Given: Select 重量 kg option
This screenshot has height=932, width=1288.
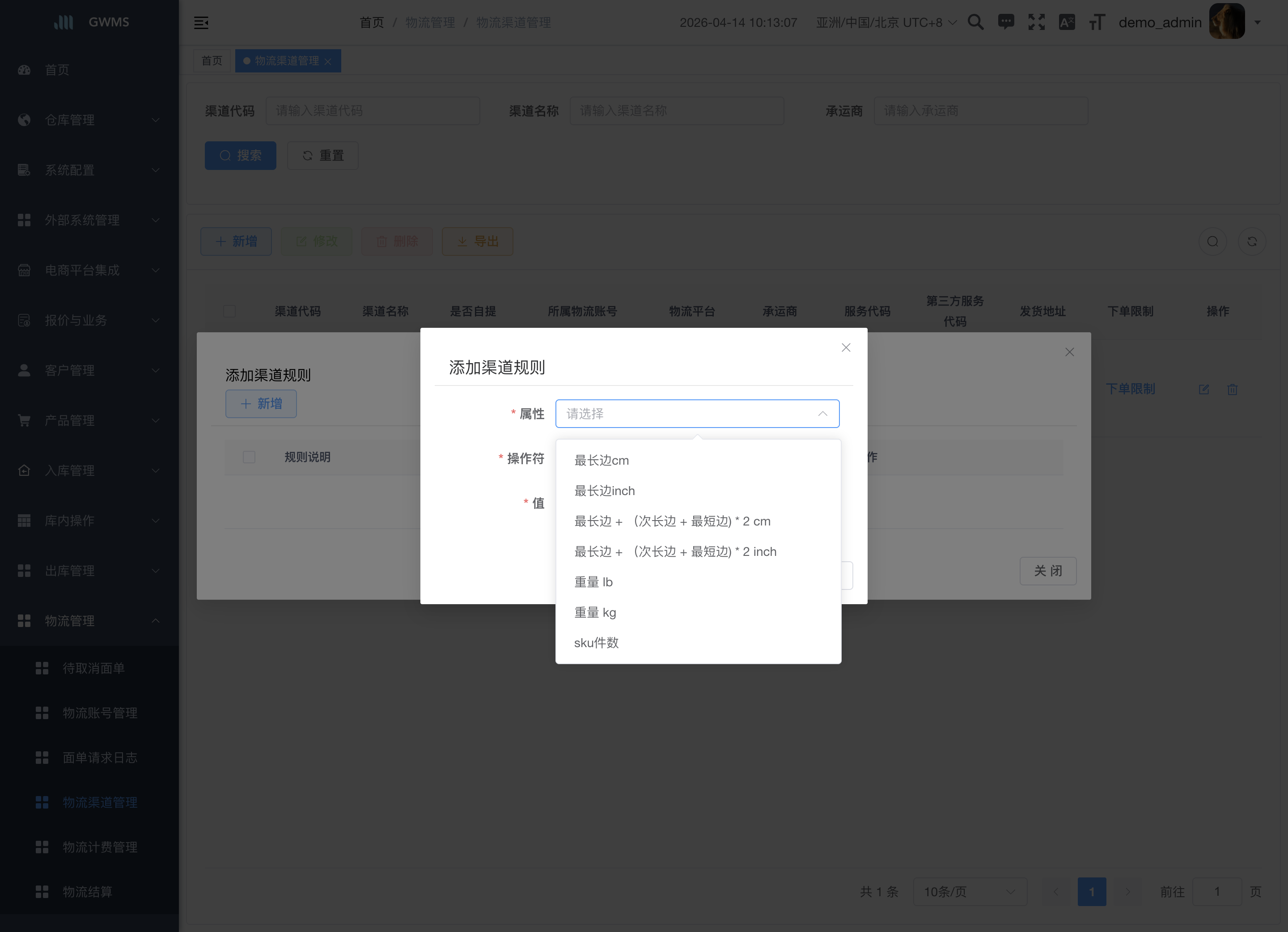Looking at the screenshot, I should point(698,612).
